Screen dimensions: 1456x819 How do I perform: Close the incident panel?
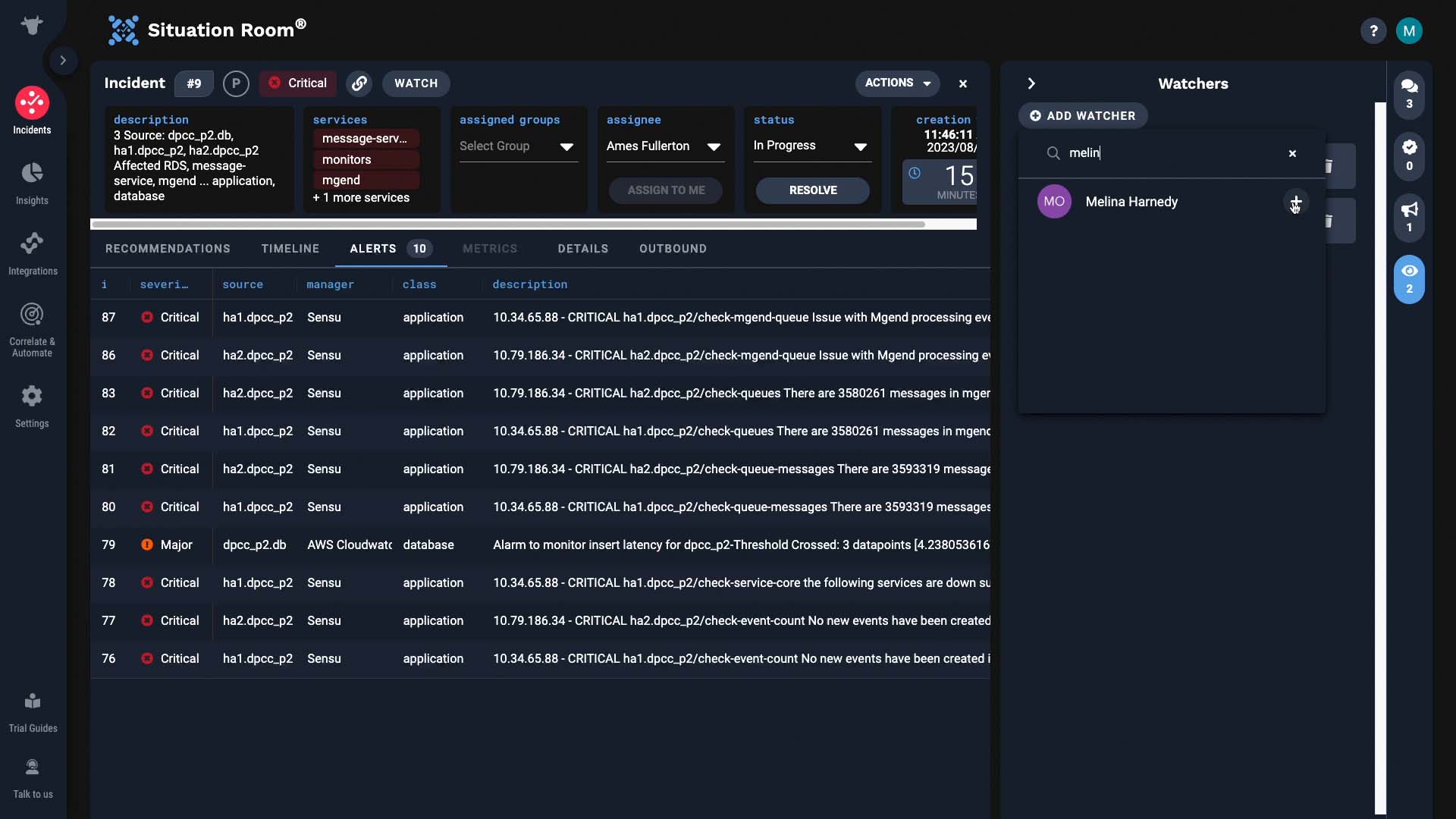pyautogui.click(x=962, y=83)
